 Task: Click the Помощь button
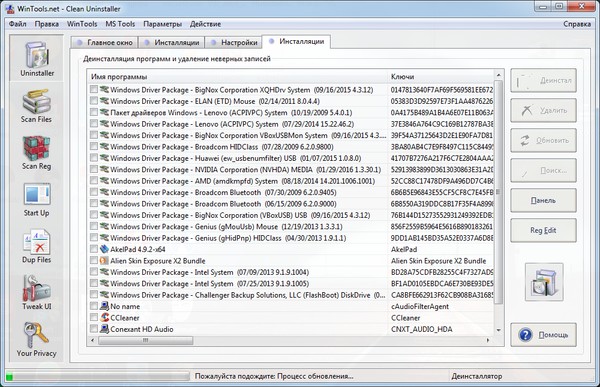[543, 335]
